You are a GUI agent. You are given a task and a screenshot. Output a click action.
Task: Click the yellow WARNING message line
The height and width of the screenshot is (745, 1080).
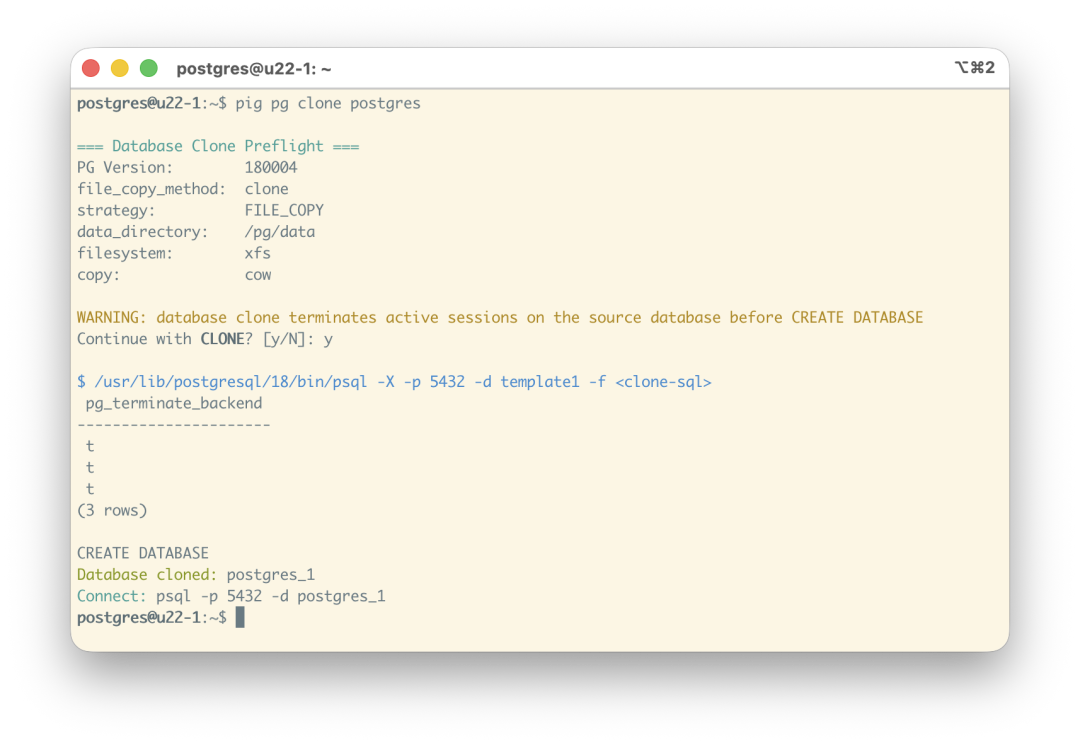pyautogui.click(x=500, y=317)
